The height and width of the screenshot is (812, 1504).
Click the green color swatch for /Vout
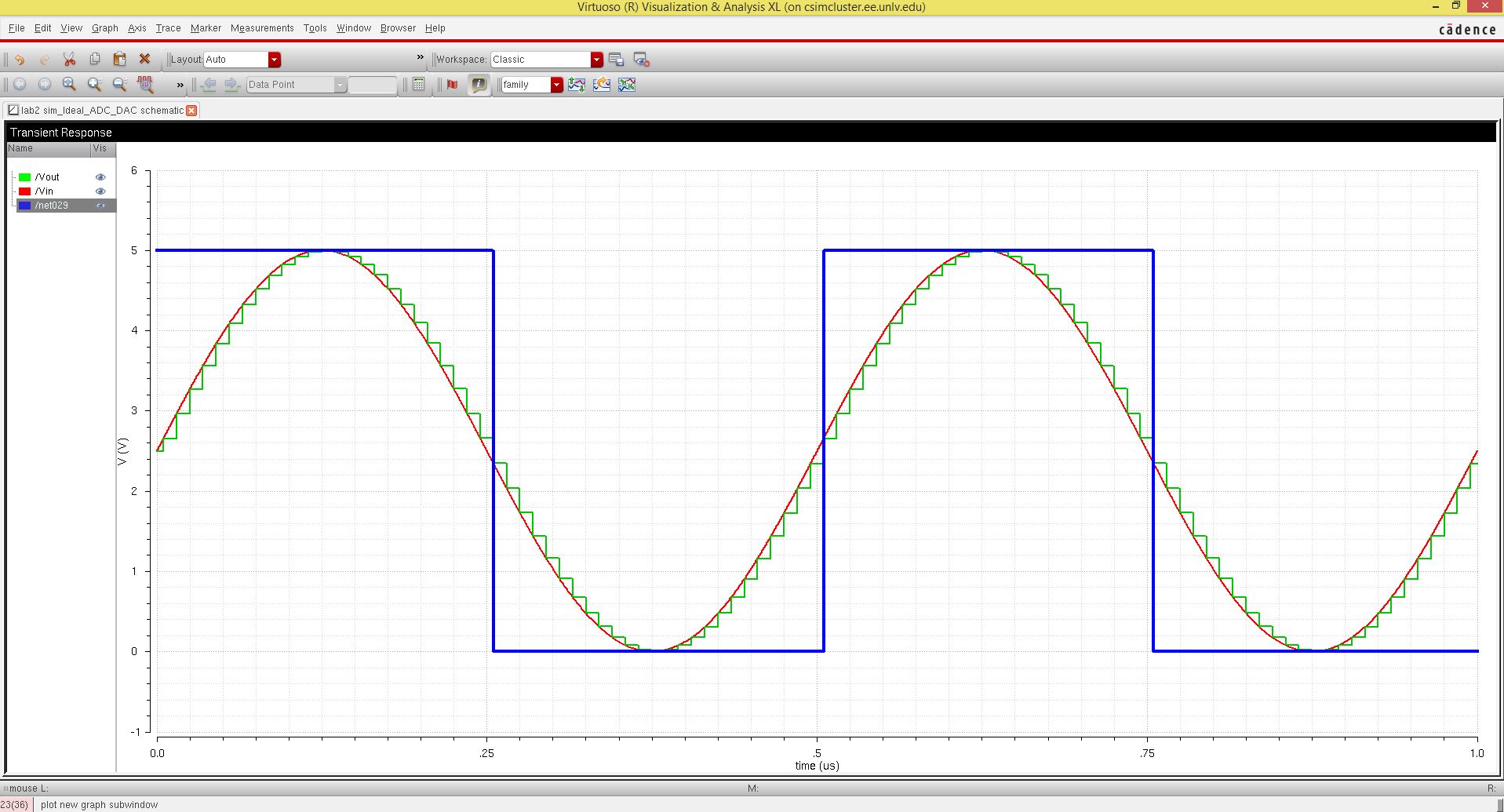coord(26,177)
